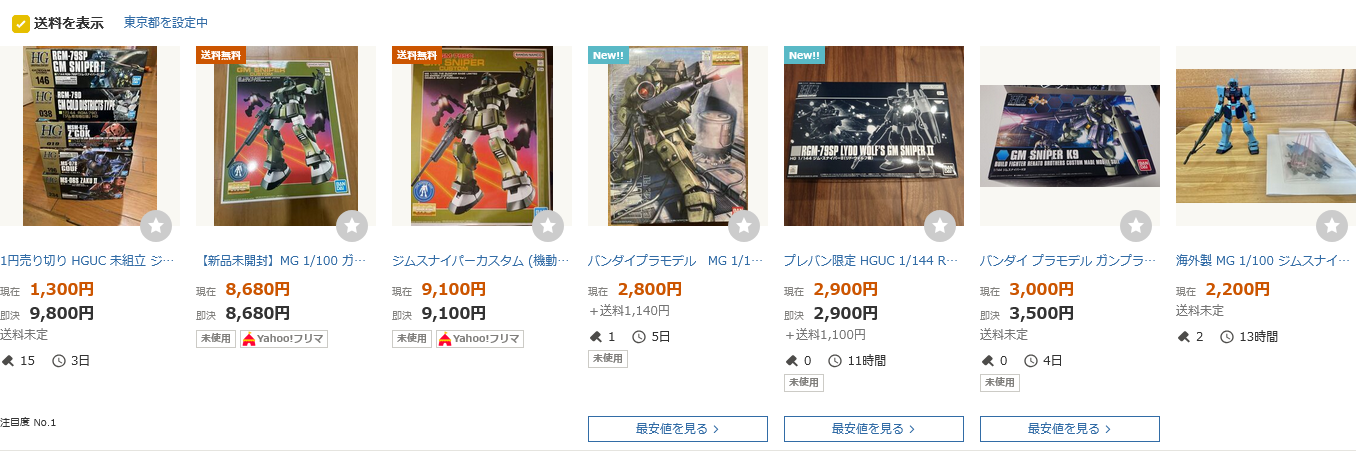View the Lydo Wolf's GM Sniper II box thumbnail
This screenshot has height=451, width=1356.
(x=874, y=136)
